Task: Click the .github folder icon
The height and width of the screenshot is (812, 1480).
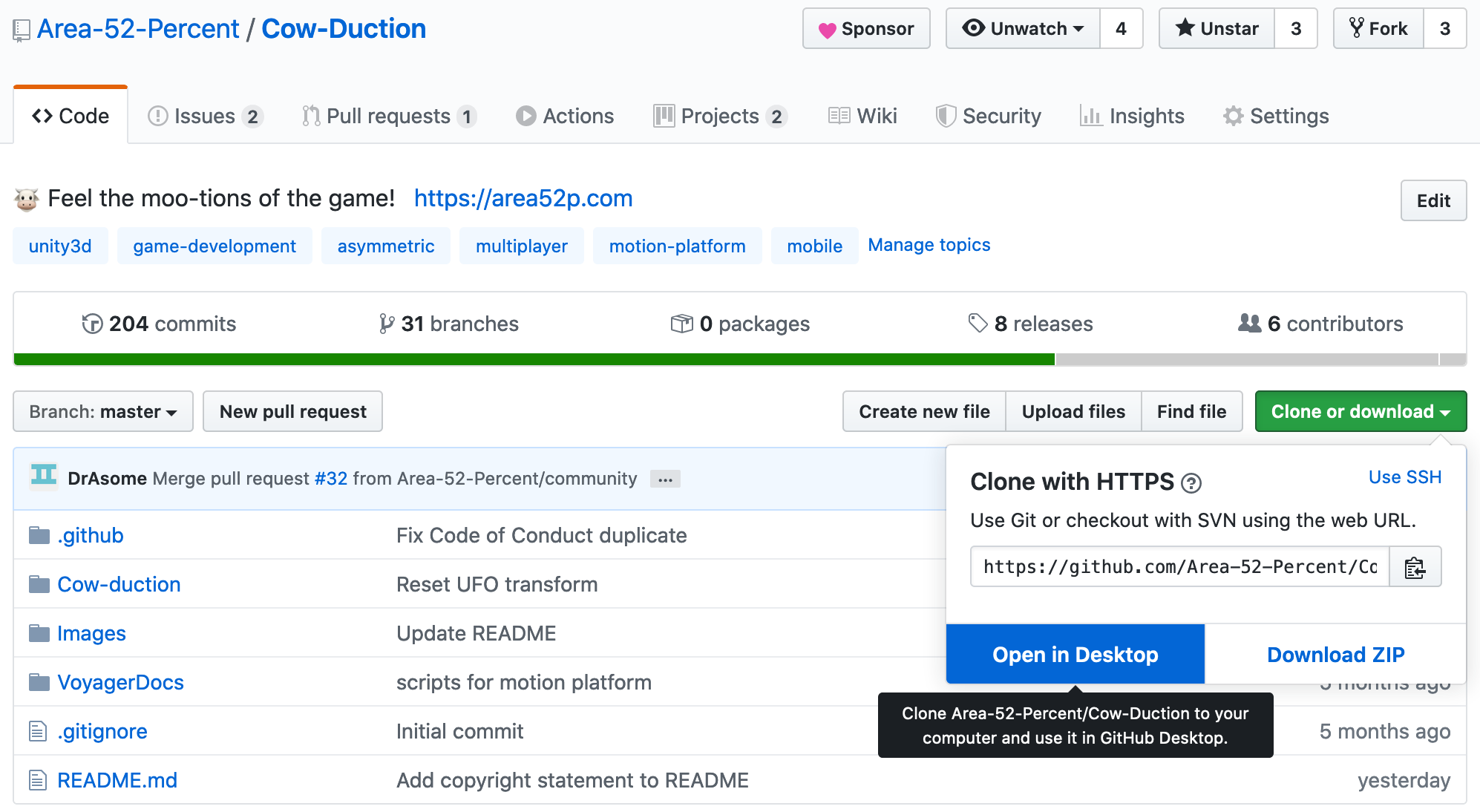Action: (x=39, y=535)
